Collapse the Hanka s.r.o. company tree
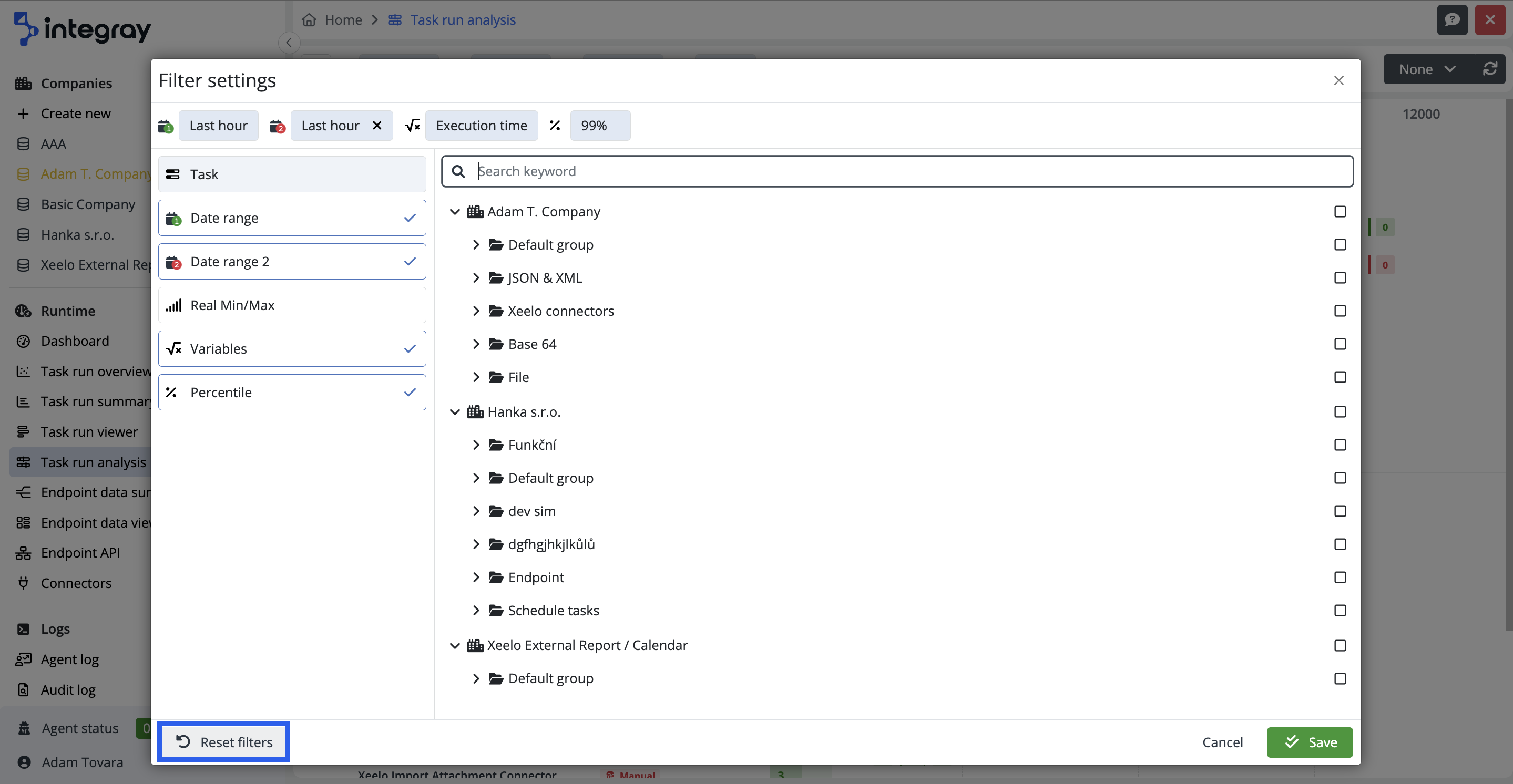Viewport: 1513px width, 784px height. [x=455, y=411]
